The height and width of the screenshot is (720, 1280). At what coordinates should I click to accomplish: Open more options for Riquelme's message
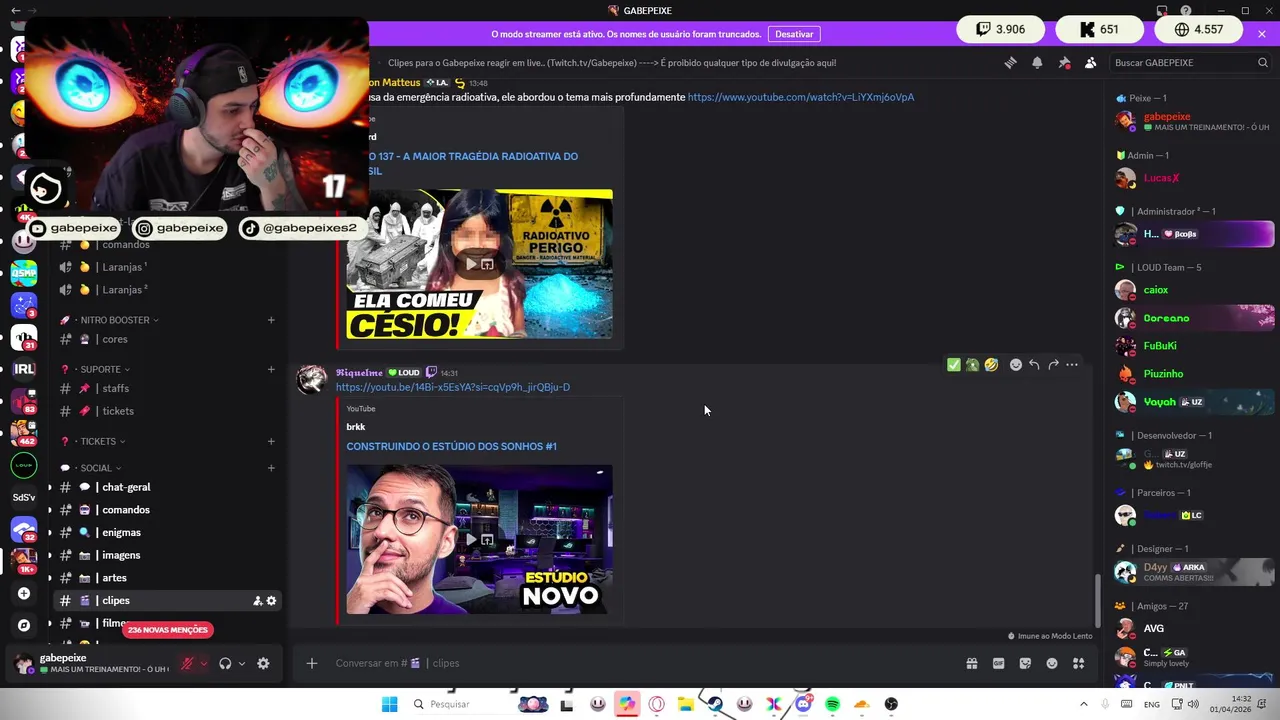click(x=1072, y=365)
